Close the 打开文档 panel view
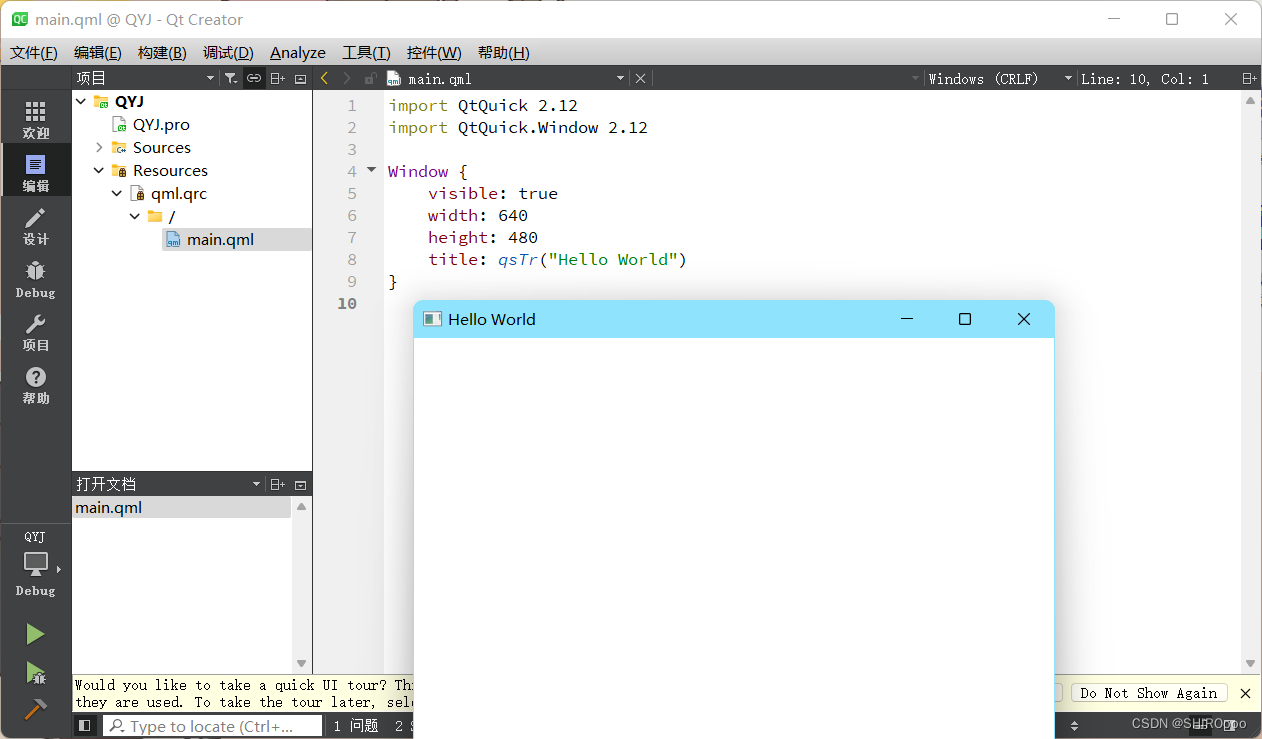The height and width of the screenshot is (739, 1262). point(300,484)
